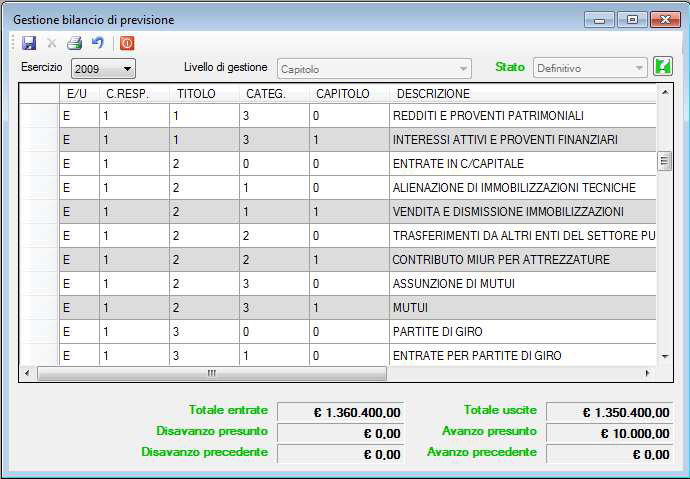Select VENDITA E DISMISSIONE IMMOBILIZZAZIONI cell
690x479 pixels.
click(x=523, y=212)
